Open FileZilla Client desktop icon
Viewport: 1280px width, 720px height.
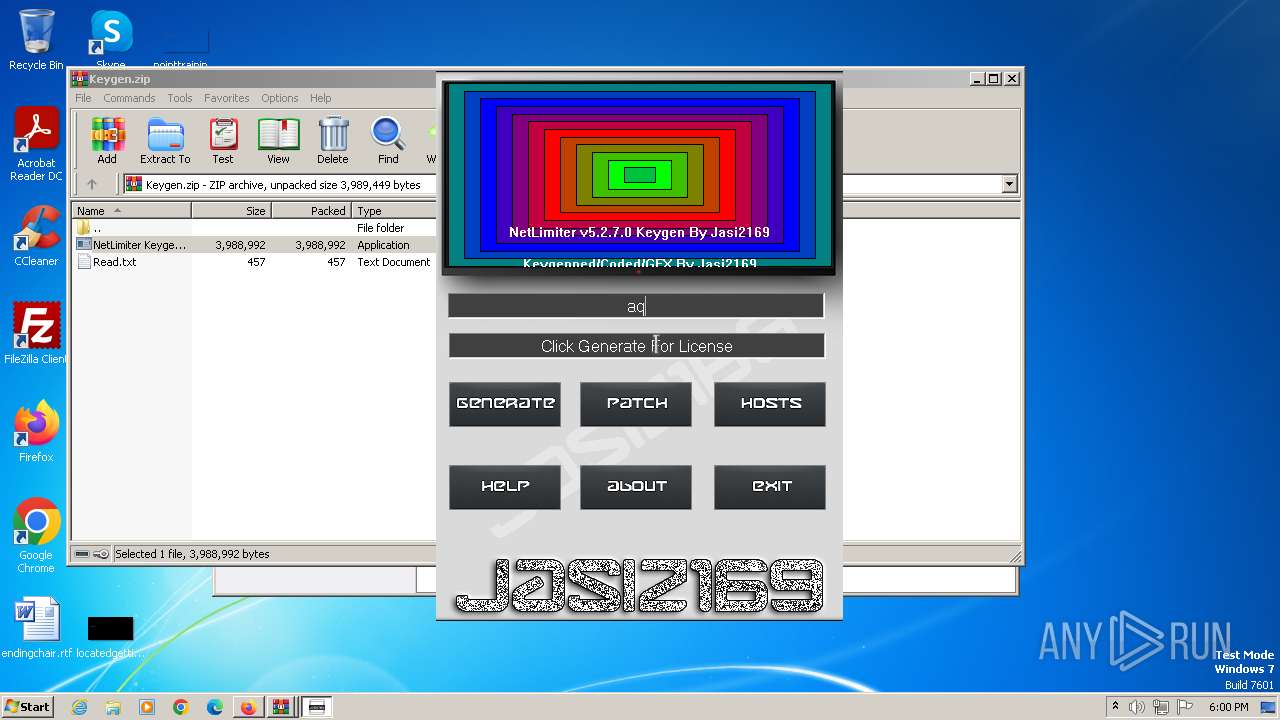point(36,334)
